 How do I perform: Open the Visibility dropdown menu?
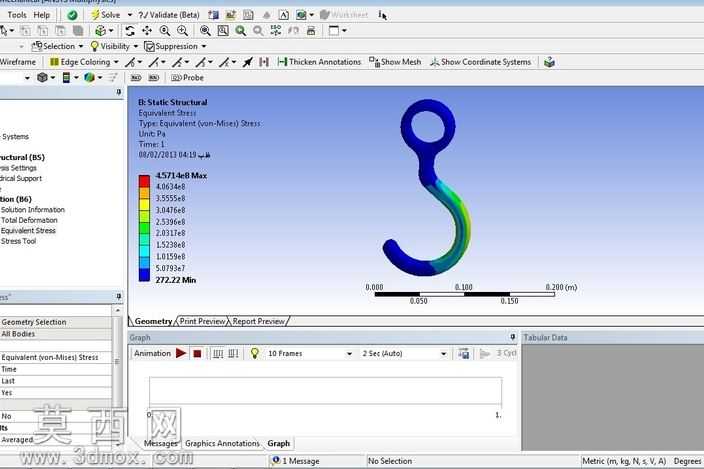(x=114, y=46)
